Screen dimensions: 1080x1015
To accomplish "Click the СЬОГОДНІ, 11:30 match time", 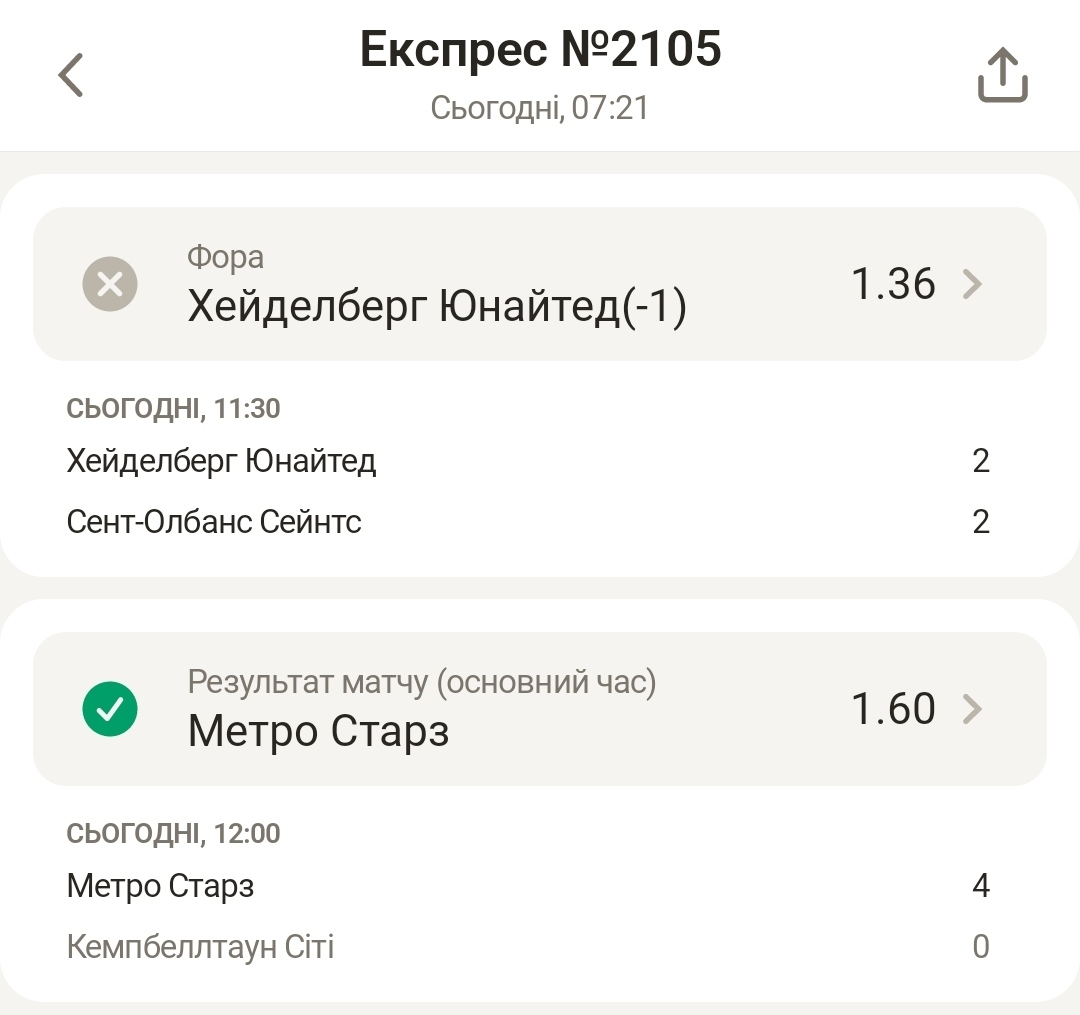I will [173, 408].
